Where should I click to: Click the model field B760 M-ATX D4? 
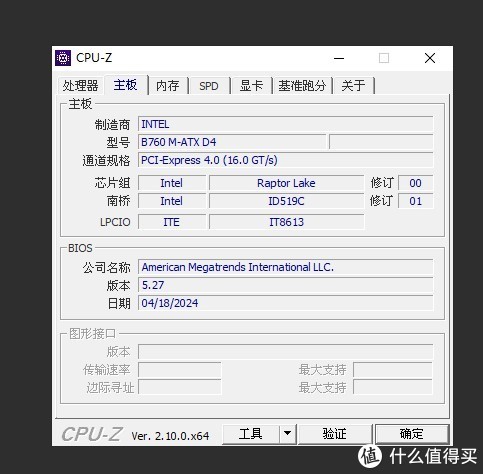(x=232, y=142)
